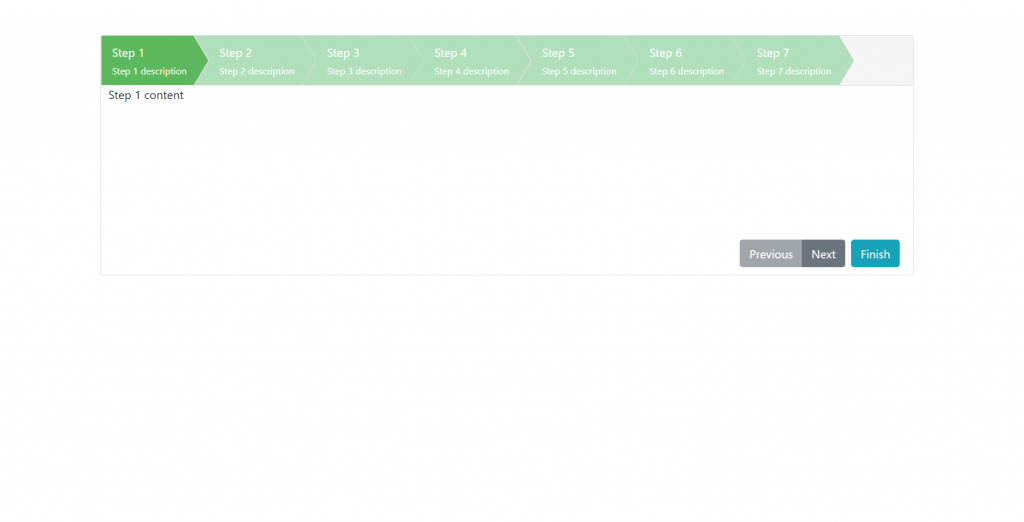Click the "Step 4 description" subtitle
This screenshot has width=1024, height=522.
472,72
